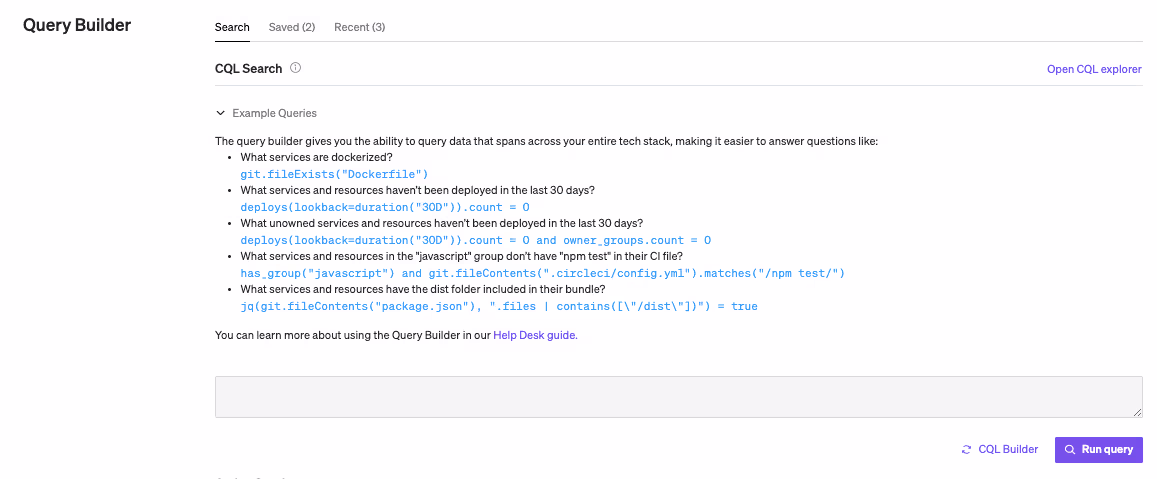The height and width of the screenshot is (479, 1157).
Task: Click the swap arrows icon beside CQL Builder
Action: point(966,450)
